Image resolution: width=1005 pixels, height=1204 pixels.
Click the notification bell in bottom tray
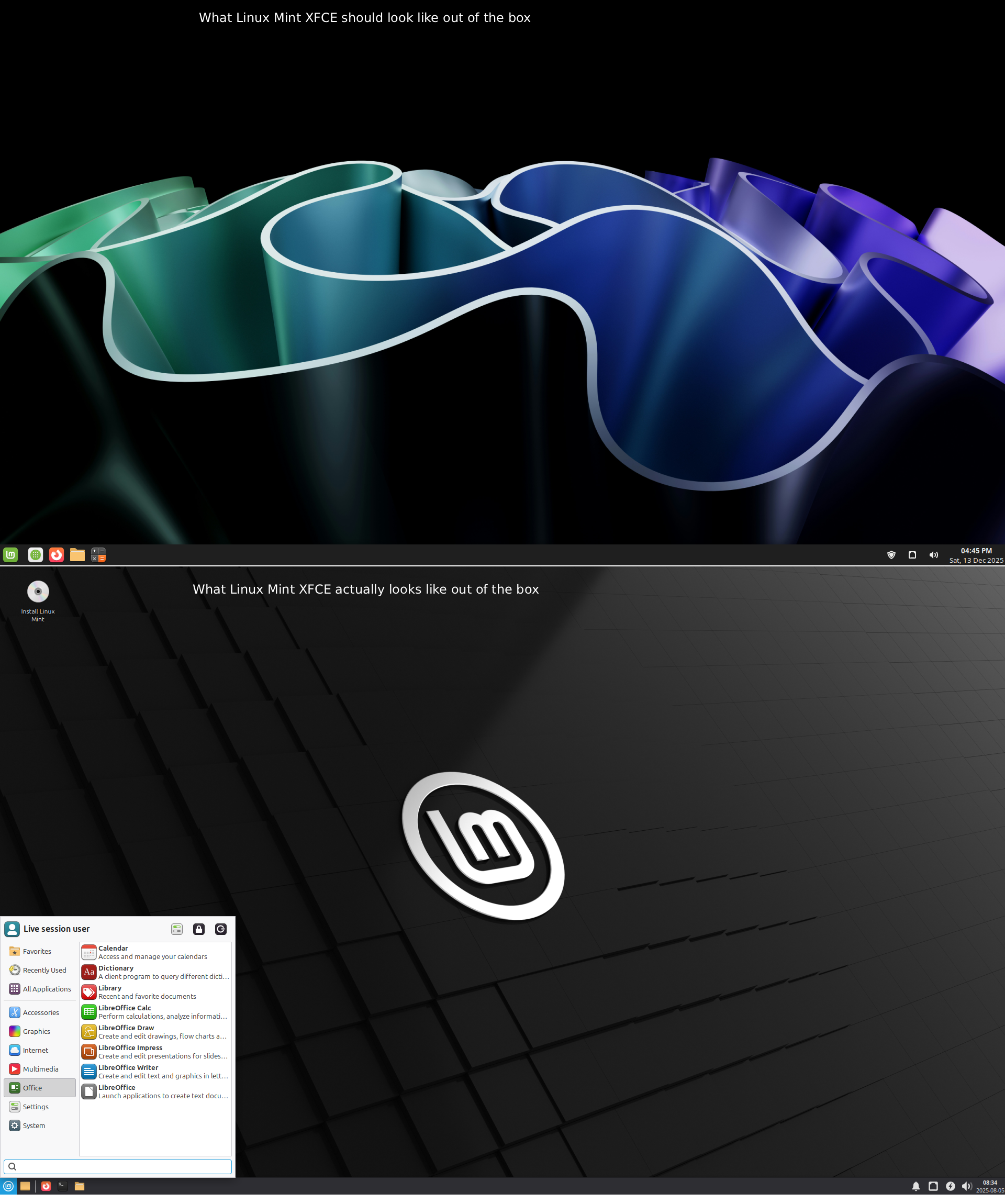(x=915, y=1186)
